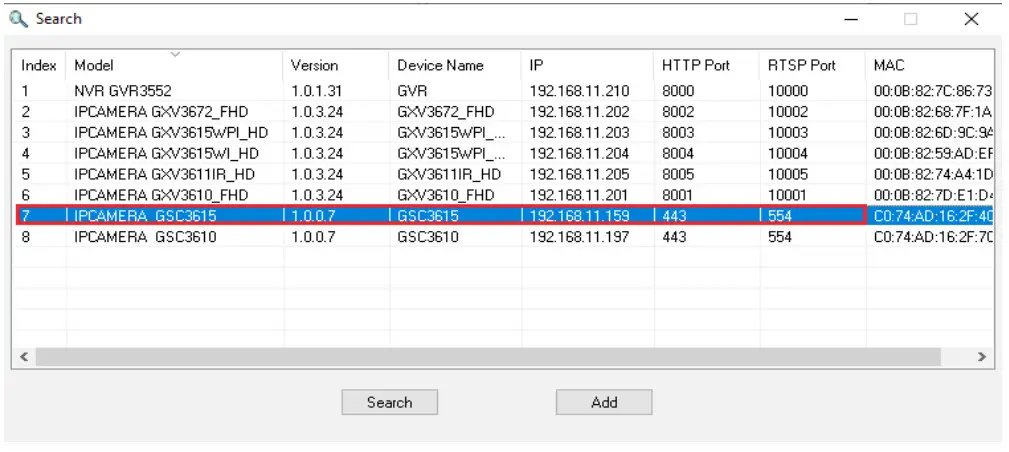Screen dimensions: 1009x452
Task: Click RTSP port cell 10005
Action: [x=788, y=174]
